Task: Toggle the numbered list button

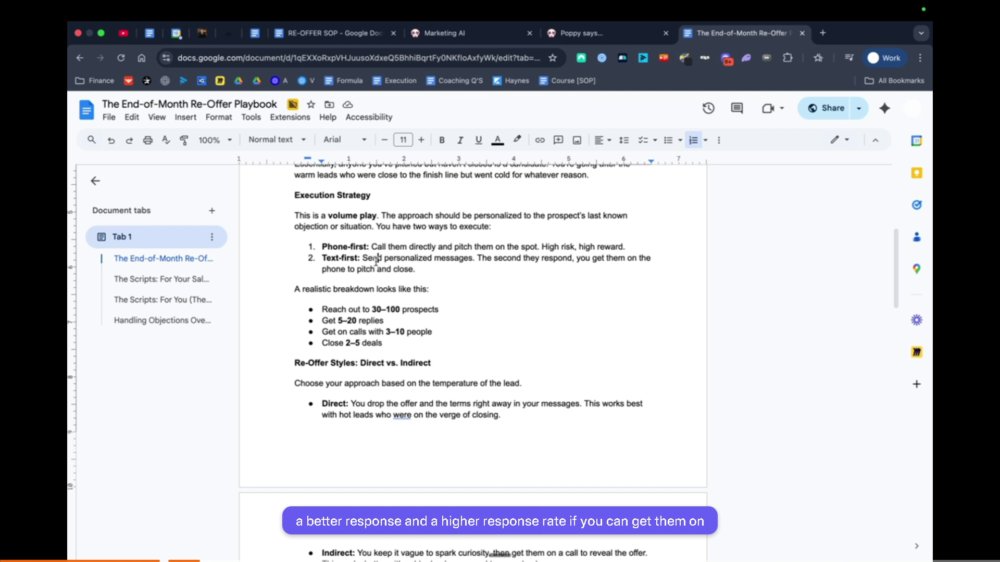Action: pos(693,140)
